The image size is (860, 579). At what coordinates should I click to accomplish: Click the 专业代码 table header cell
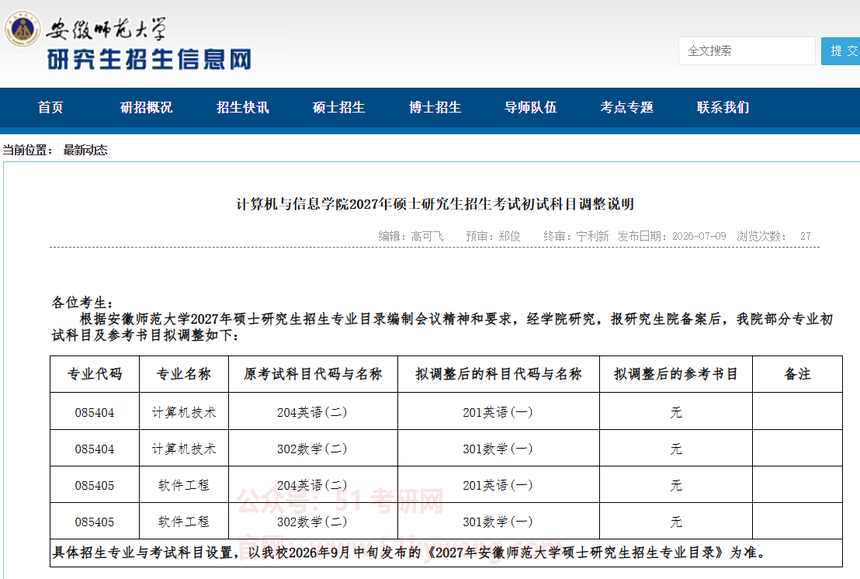95,374
